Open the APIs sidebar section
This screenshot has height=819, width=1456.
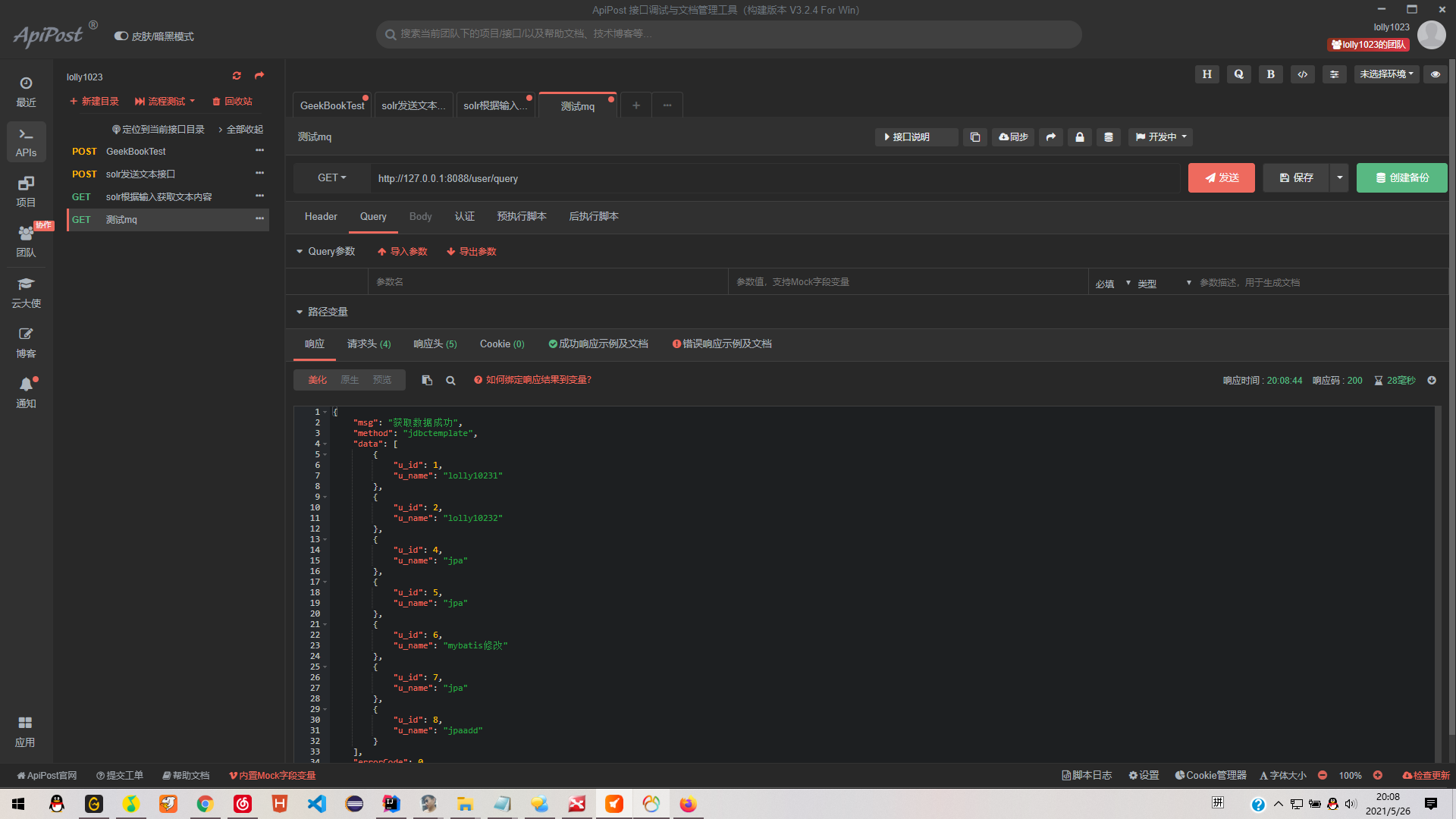(x=26, y=142)
